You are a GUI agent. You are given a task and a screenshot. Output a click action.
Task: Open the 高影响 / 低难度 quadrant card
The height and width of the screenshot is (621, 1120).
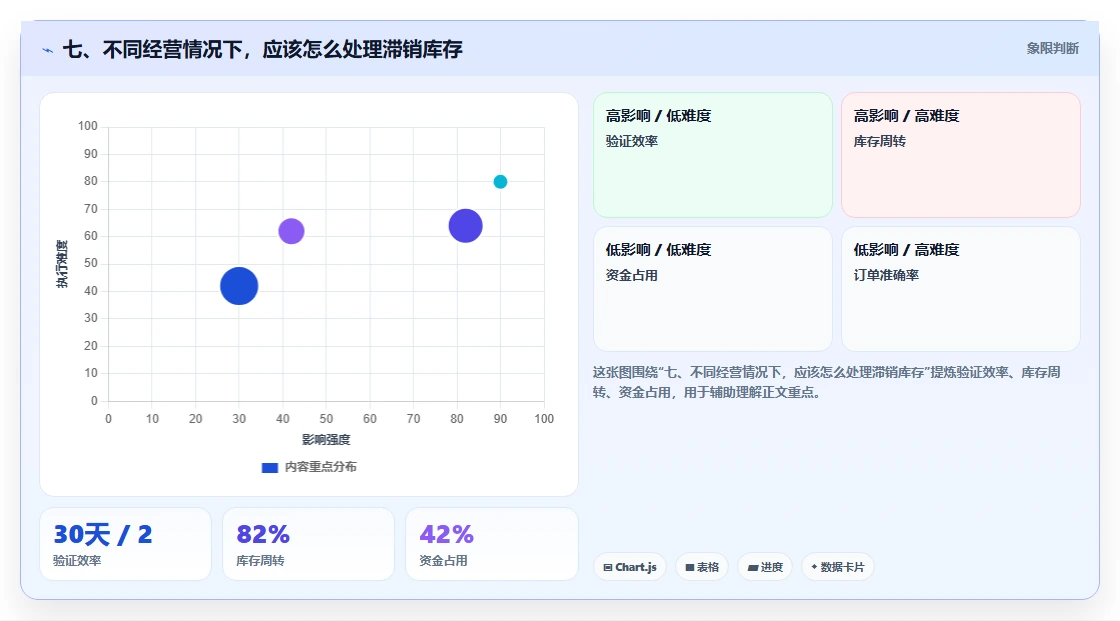(x=713, y=155)
